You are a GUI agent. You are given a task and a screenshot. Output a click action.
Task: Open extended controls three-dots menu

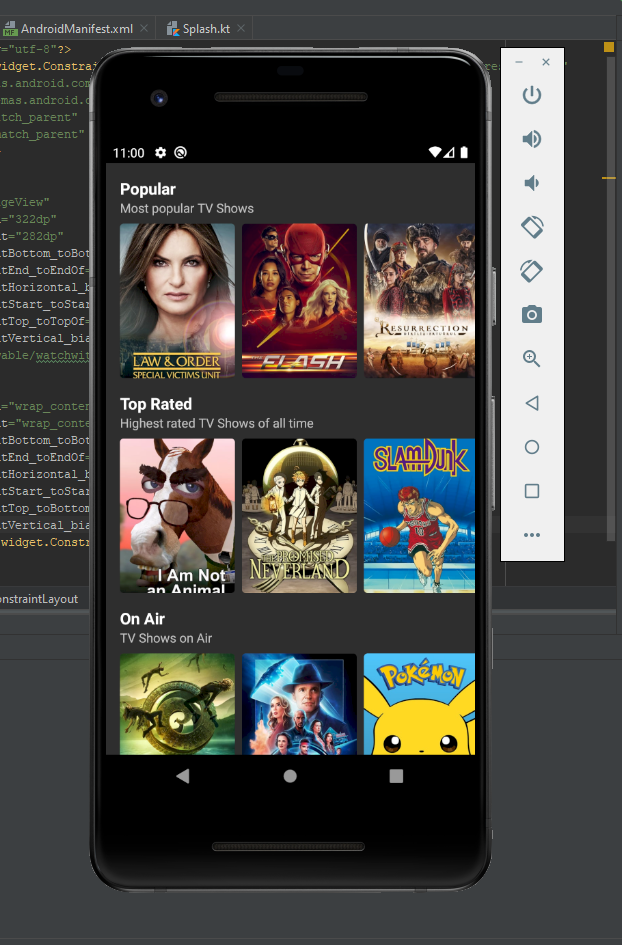click(532, 535)
